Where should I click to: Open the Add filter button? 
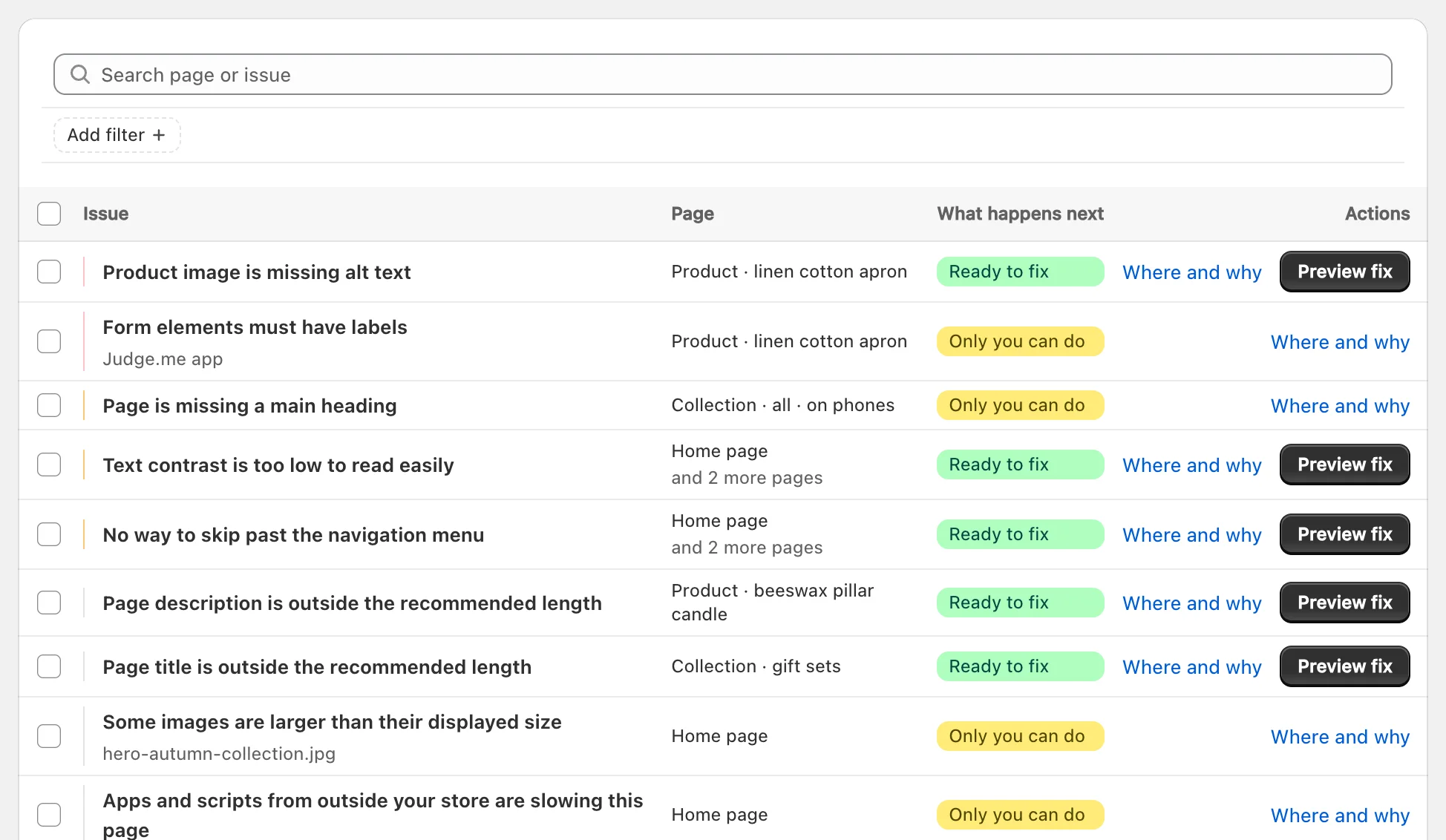[x=117, y=135]
